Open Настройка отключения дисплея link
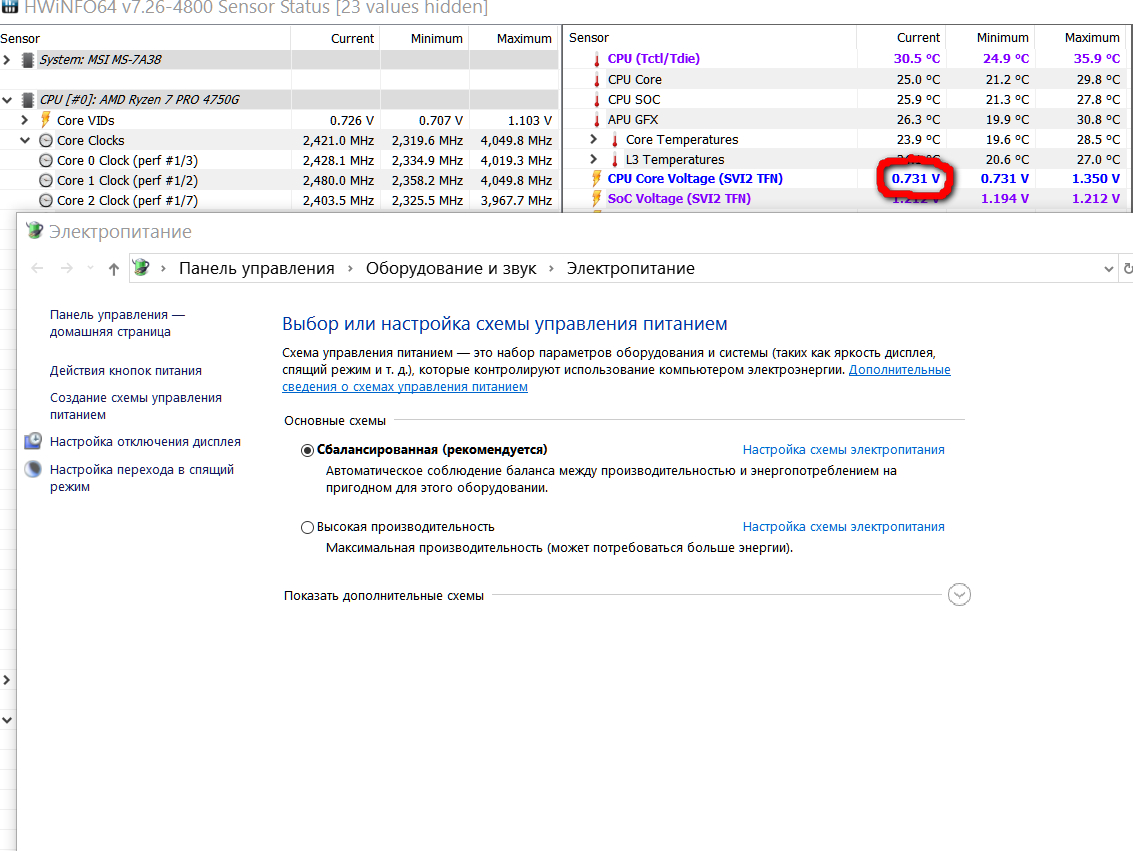Image resolution: width=1133 pixels, height=851 pixels. 145,441
